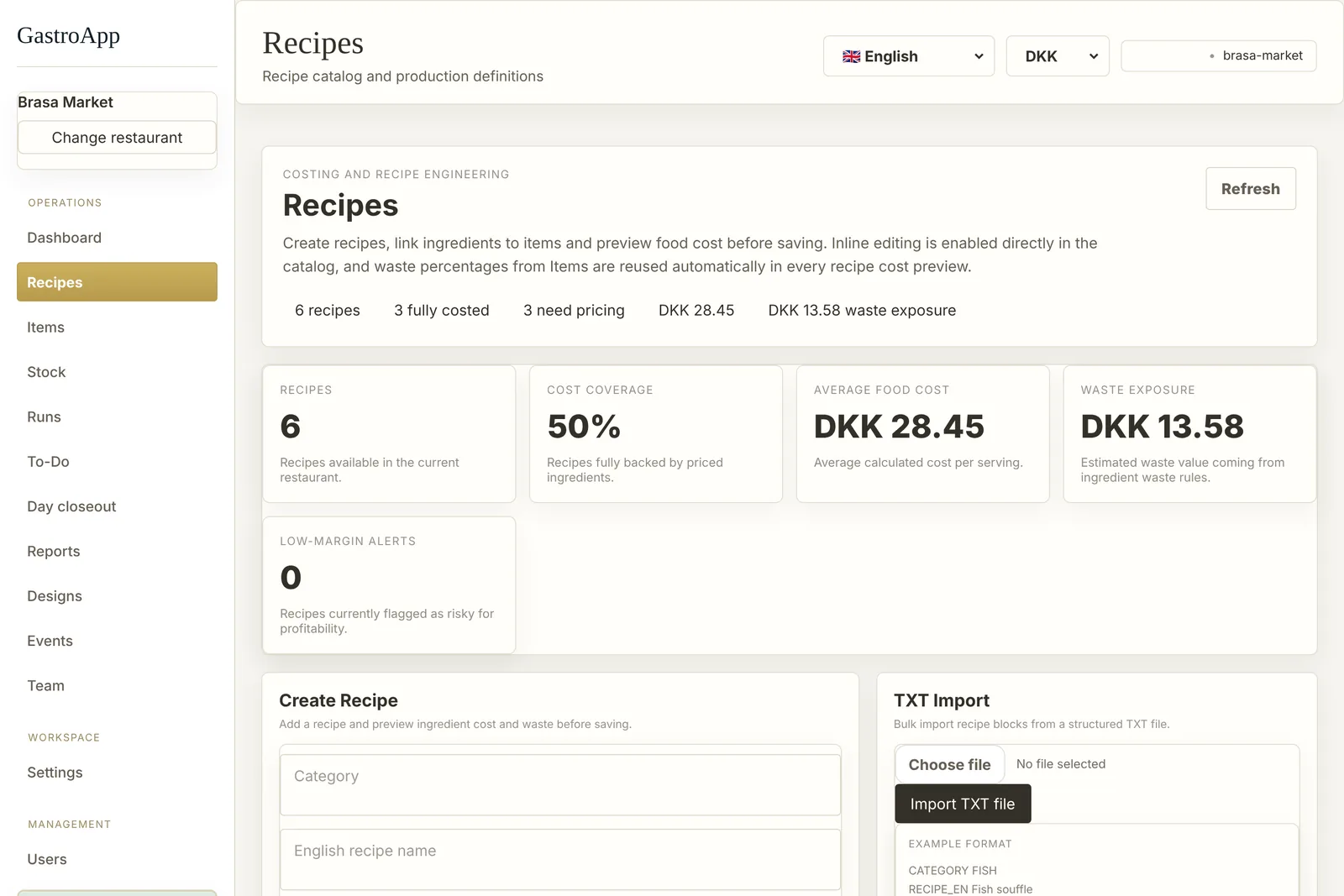The height and width of the screenshot is (896, 1344).
Task: Open the Stock page
Action: (x=117, y=372)
